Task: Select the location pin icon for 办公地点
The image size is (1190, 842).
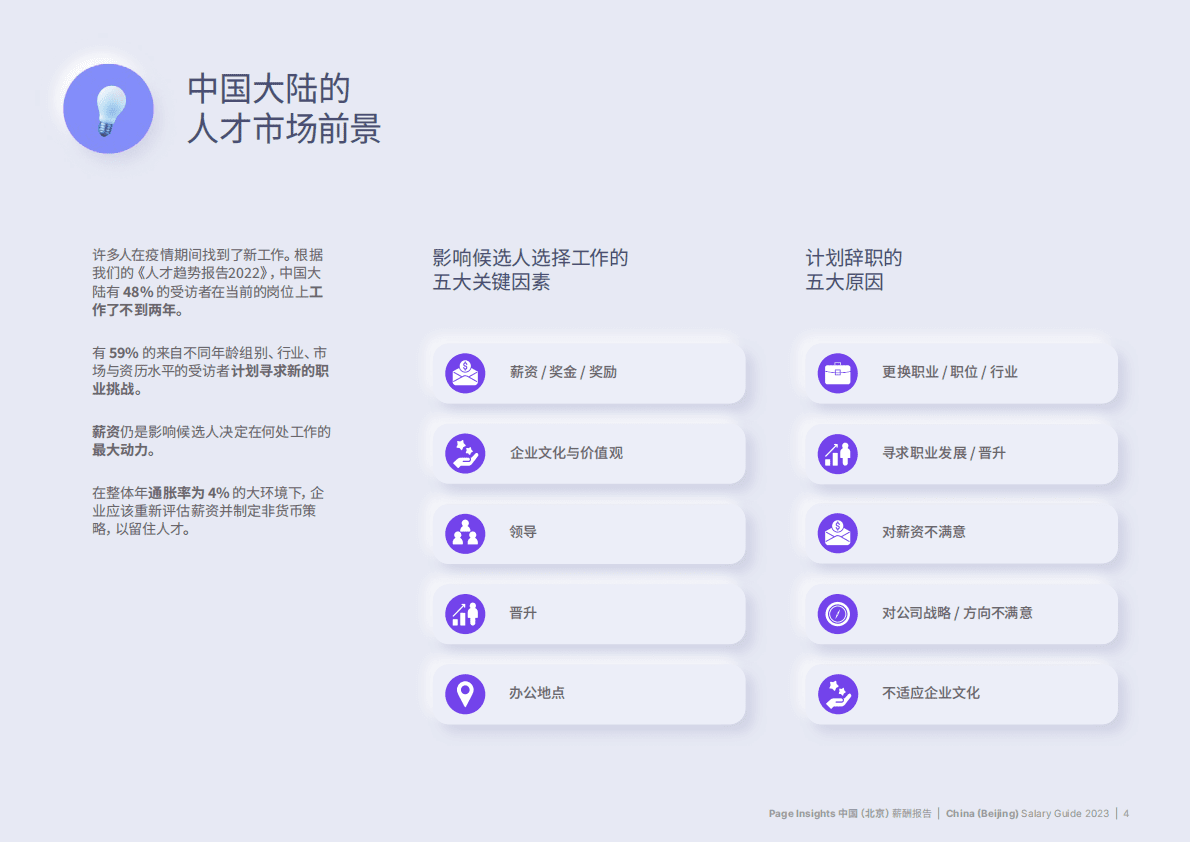Action: click(465, 692)
